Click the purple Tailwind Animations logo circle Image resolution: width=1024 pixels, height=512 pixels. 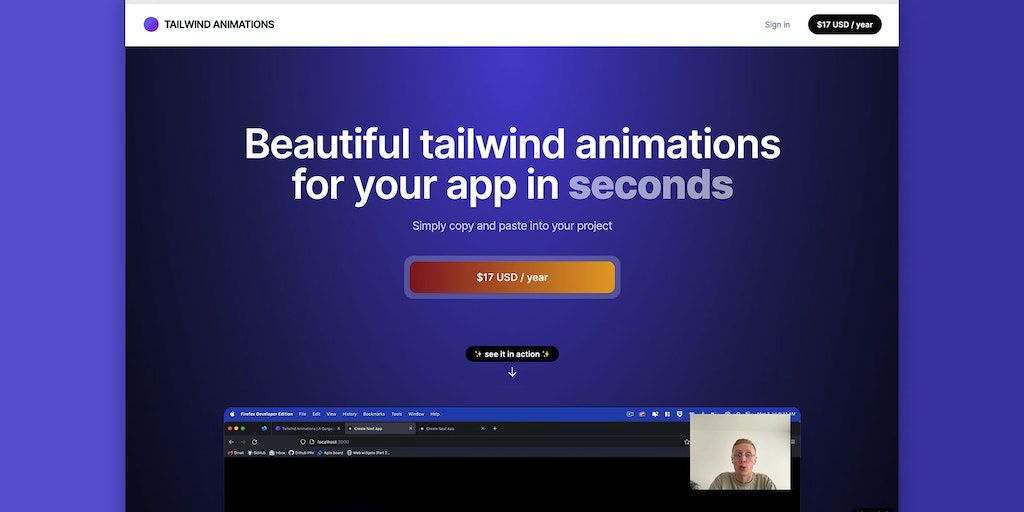(151, 24)
